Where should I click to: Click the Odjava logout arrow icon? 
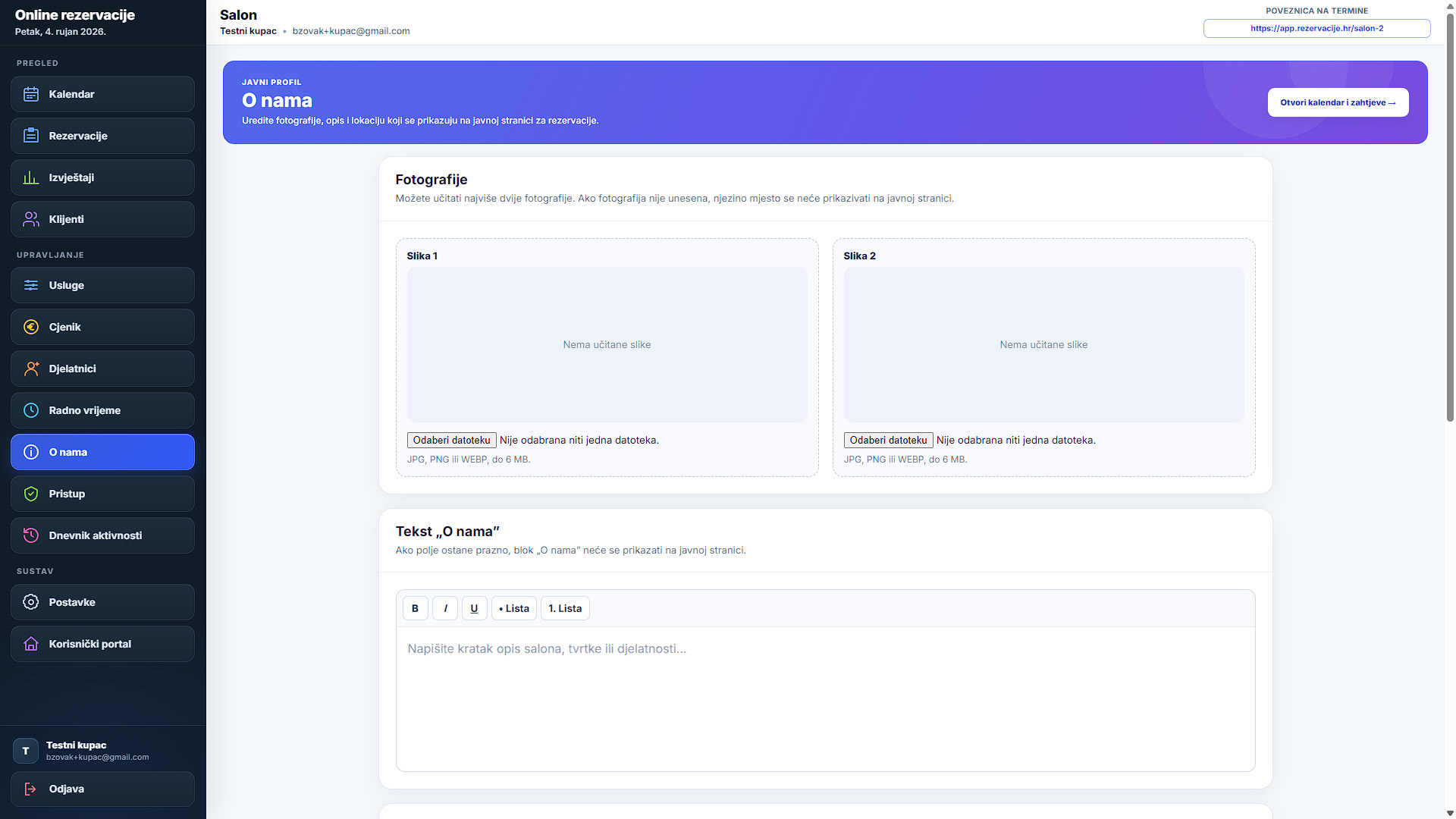click(31, 789)
